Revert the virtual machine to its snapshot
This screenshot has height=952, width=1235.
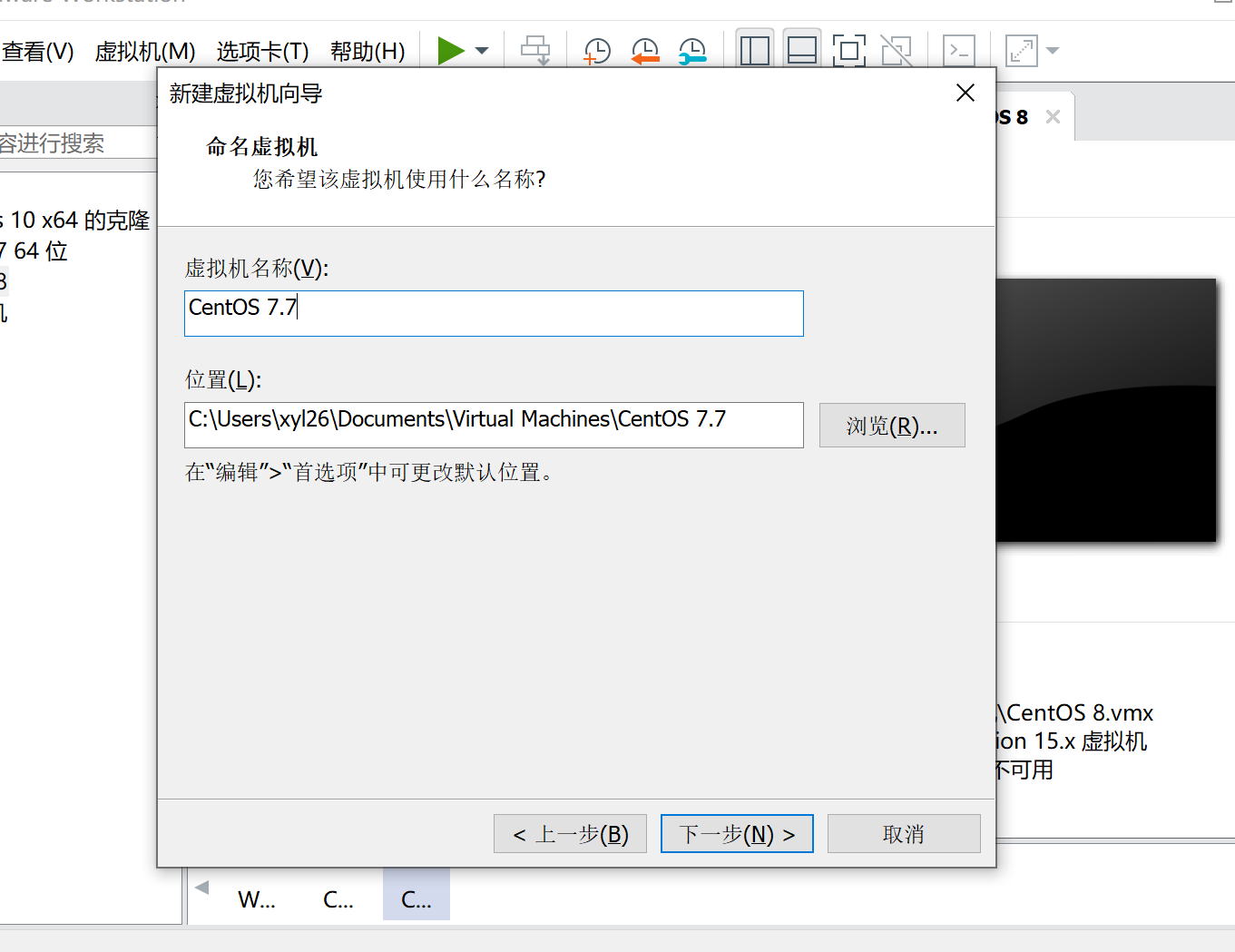pyautogui.click(x=644, y=51)
